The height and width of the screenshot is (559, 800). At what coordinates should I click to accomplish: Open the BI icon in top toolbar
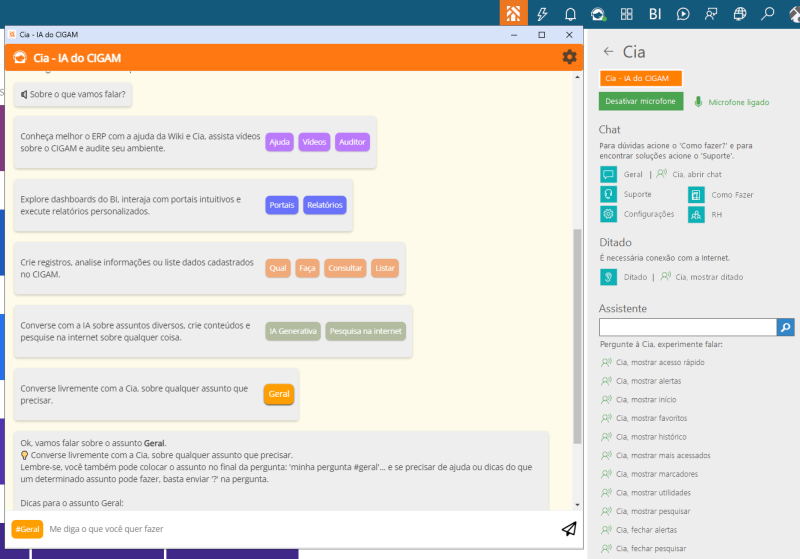[x=655, y=14]
